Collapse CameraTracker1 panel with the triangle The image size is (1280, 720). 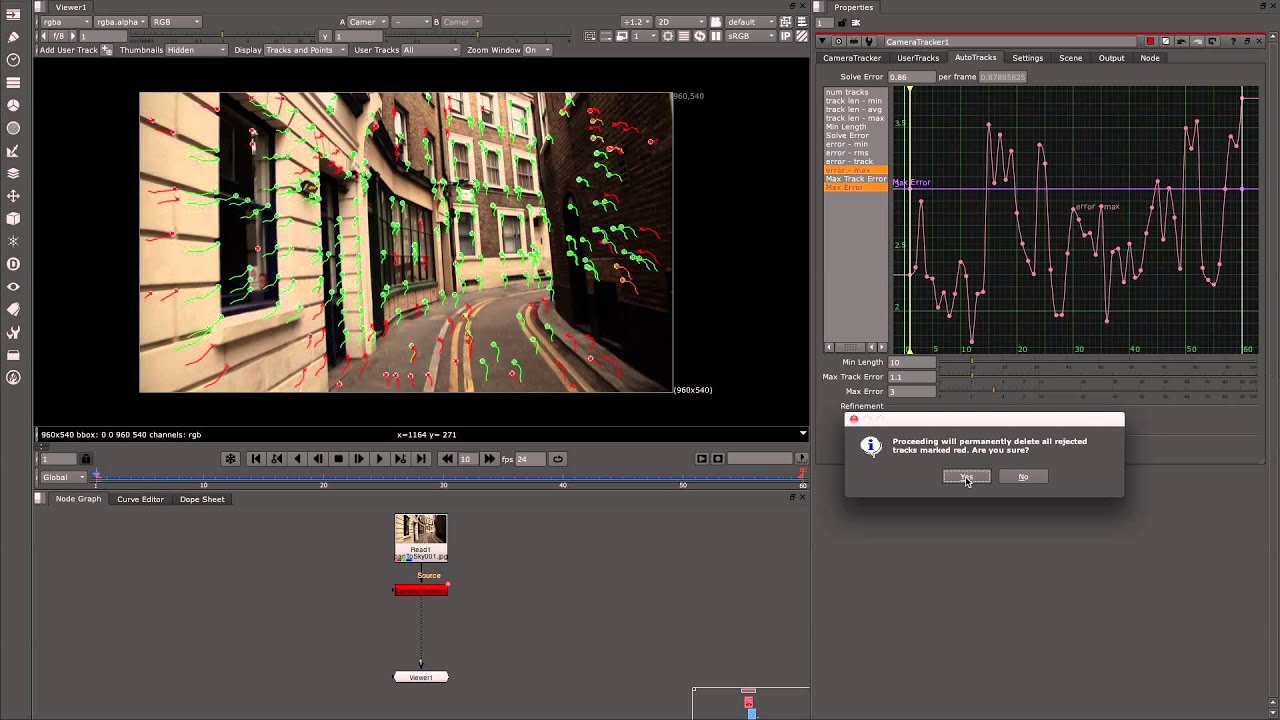click(822, 42)
